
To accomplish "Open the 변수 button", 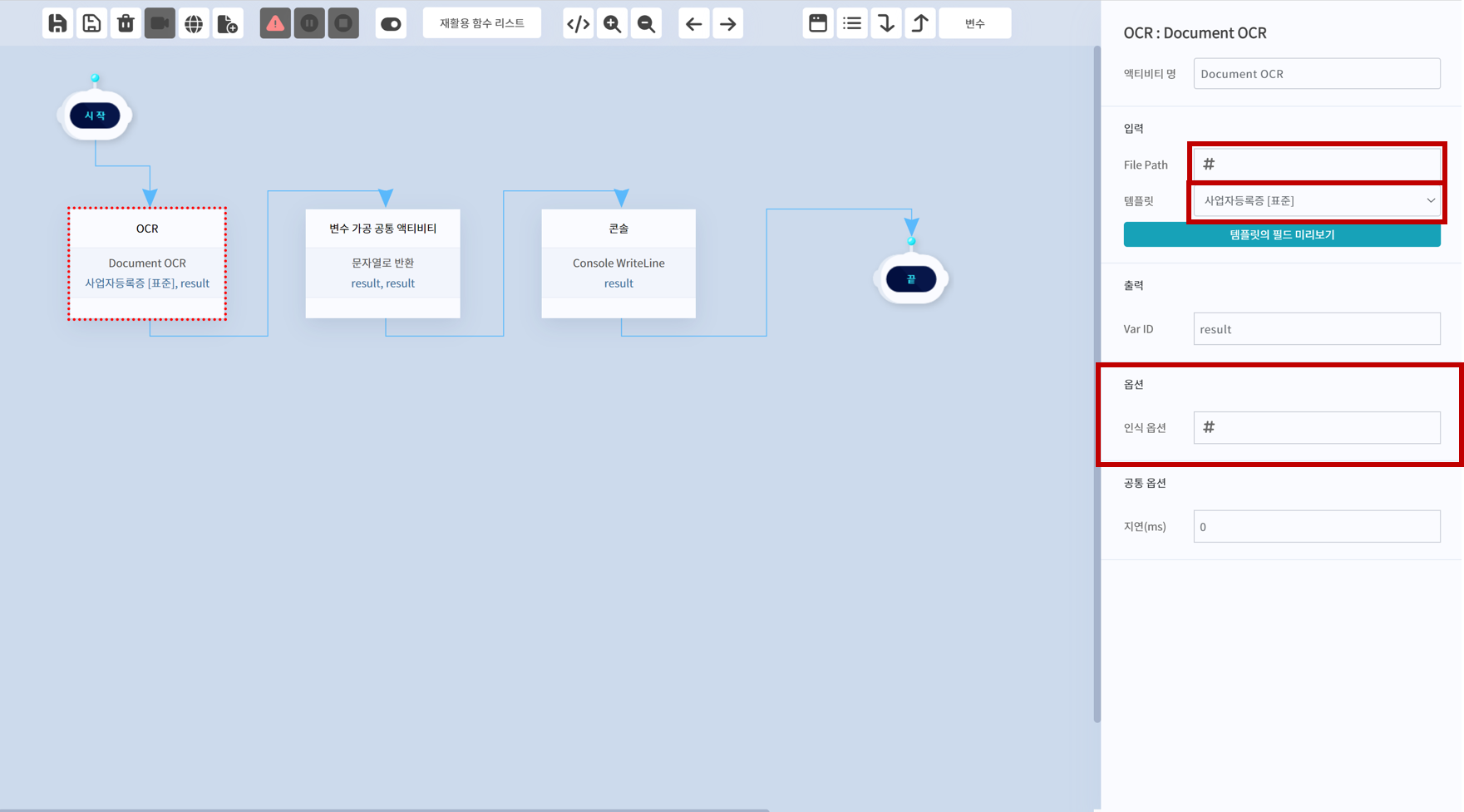I will pyautogui.click(x=975, y=23).
